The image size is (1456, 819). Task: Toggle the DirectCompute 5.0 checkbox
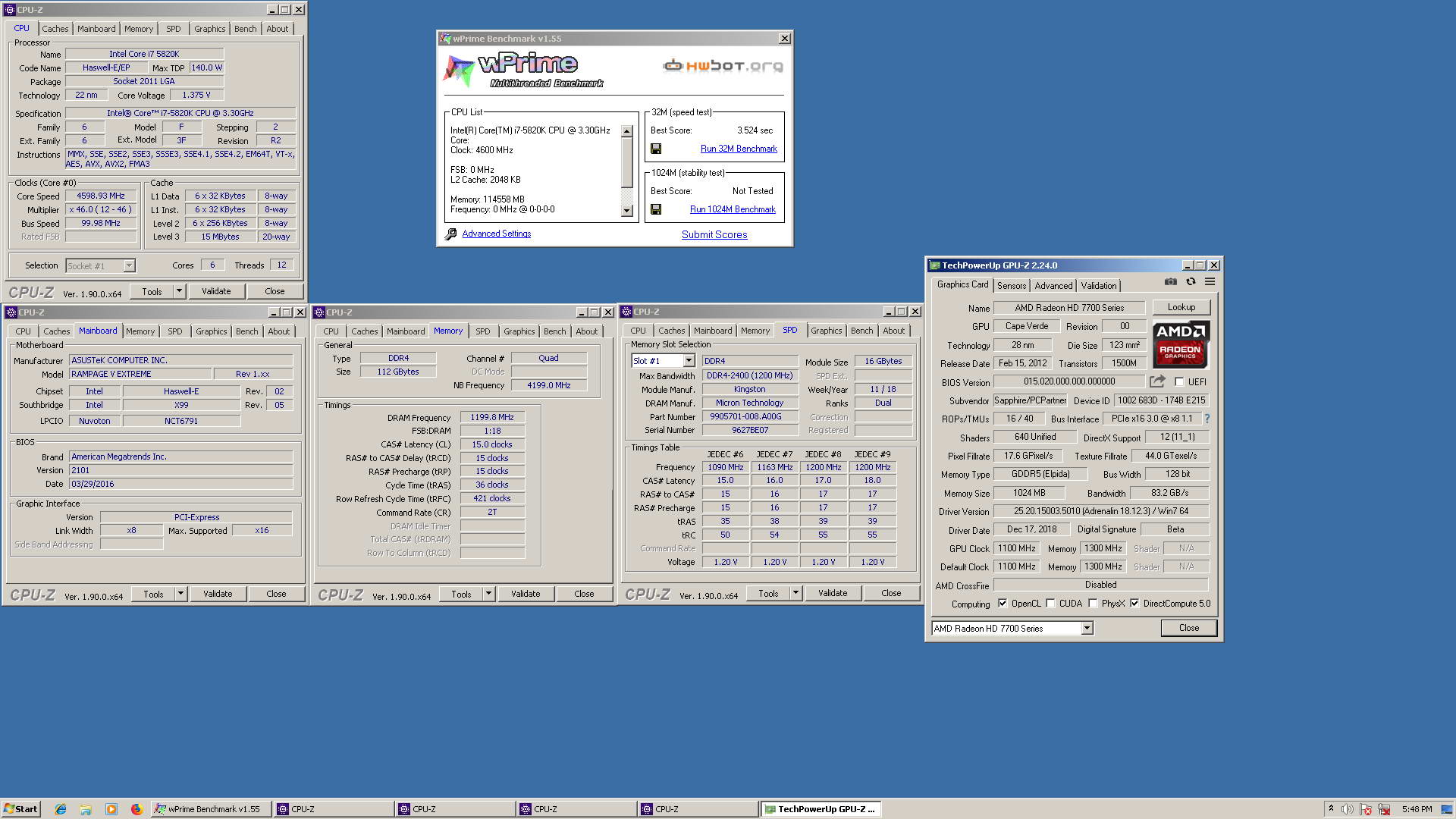[1134, 604]
